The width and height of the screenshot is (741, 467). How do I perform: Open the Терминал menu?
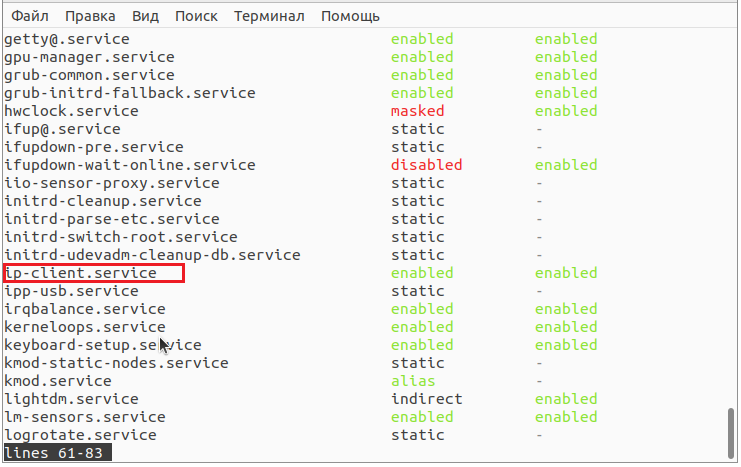268,17
